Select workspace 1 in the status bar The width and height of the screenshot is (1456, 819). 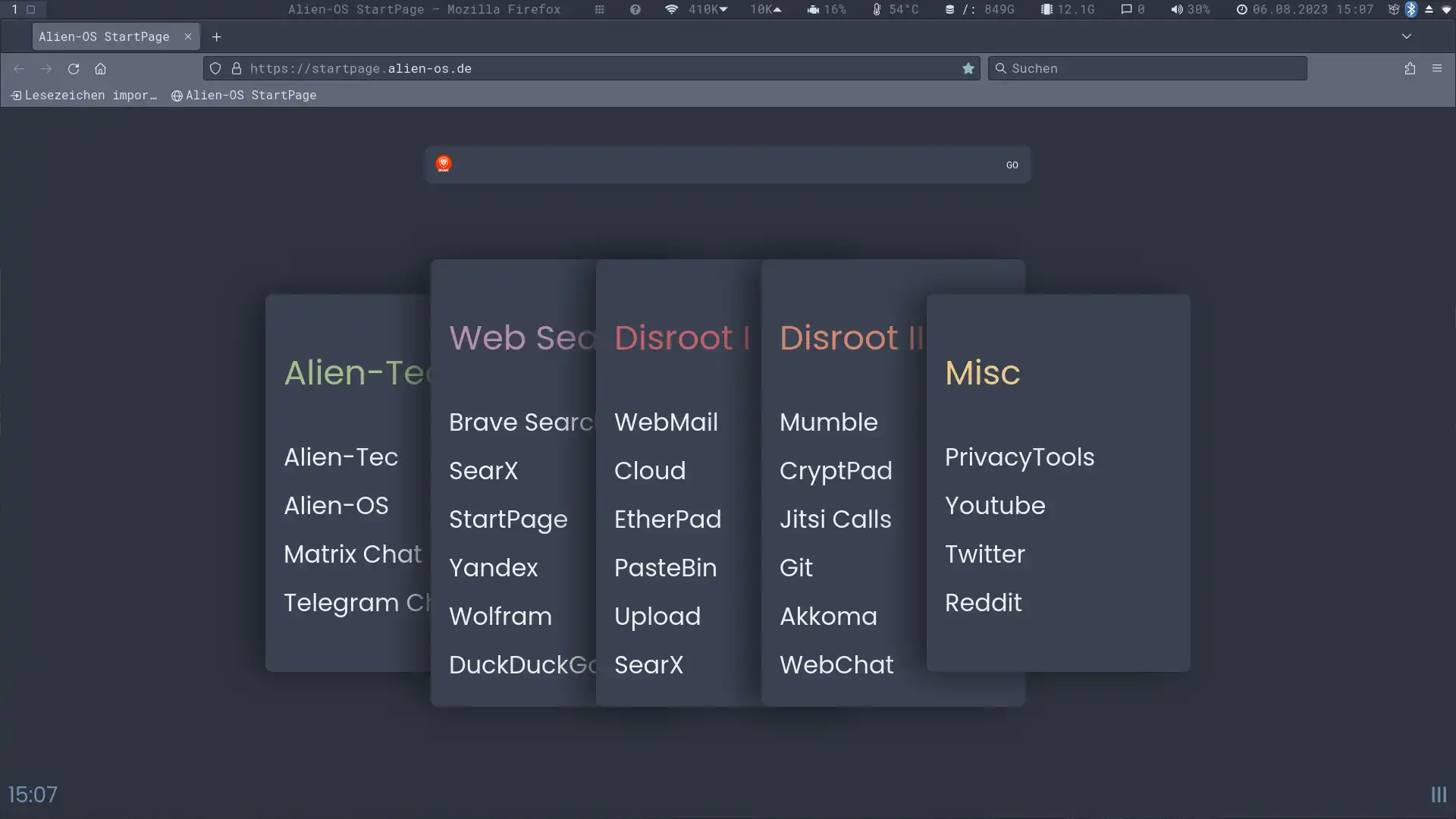point(14,9)
